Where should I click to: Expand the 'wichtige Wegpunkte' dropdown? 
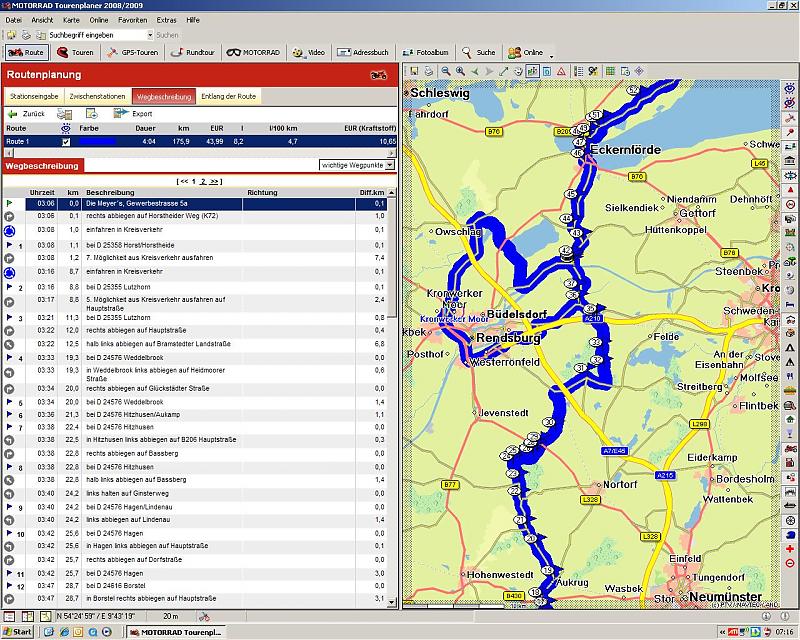[x=390, y=165]
